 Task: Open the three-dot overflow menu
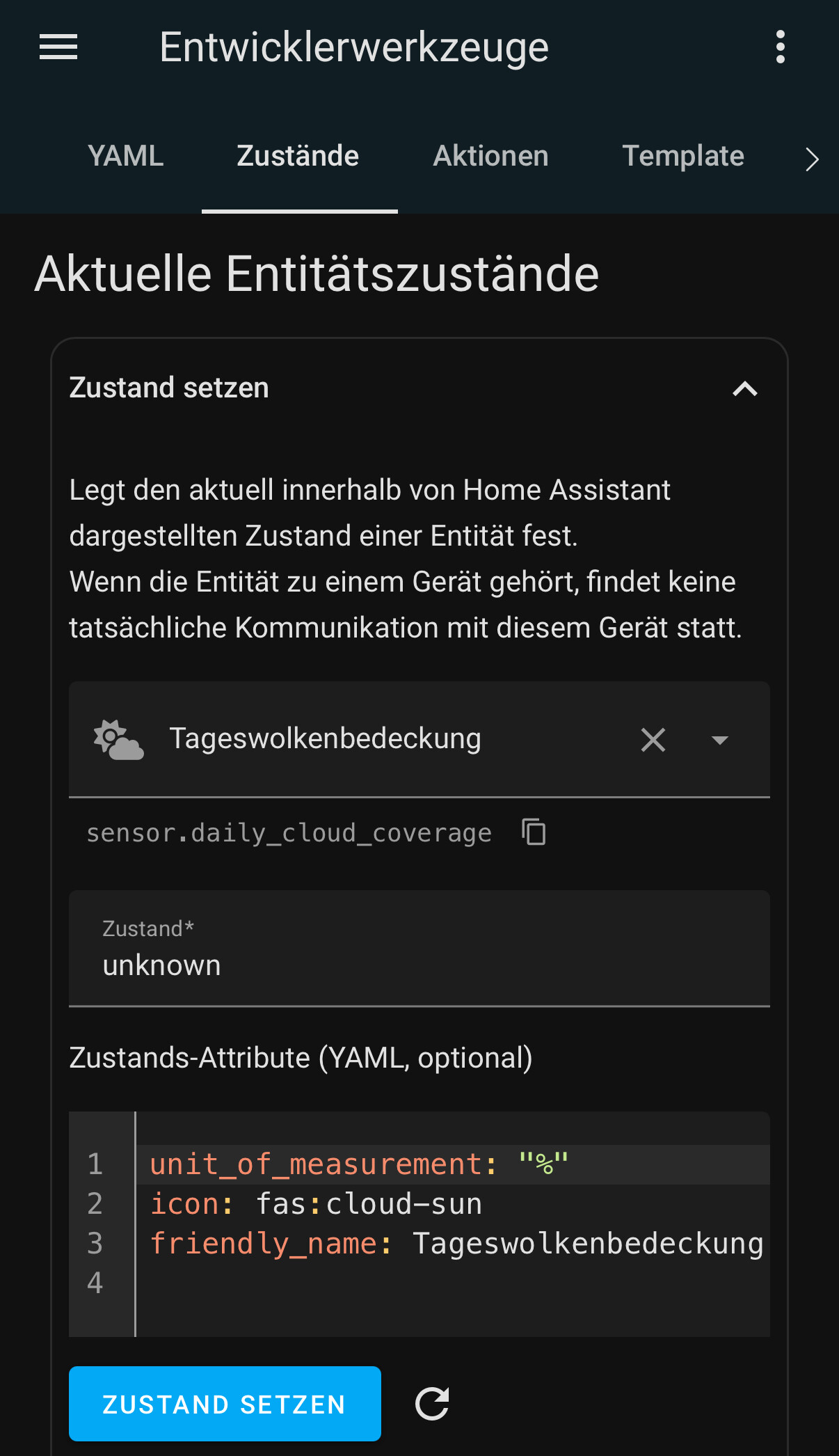[780, 47]
